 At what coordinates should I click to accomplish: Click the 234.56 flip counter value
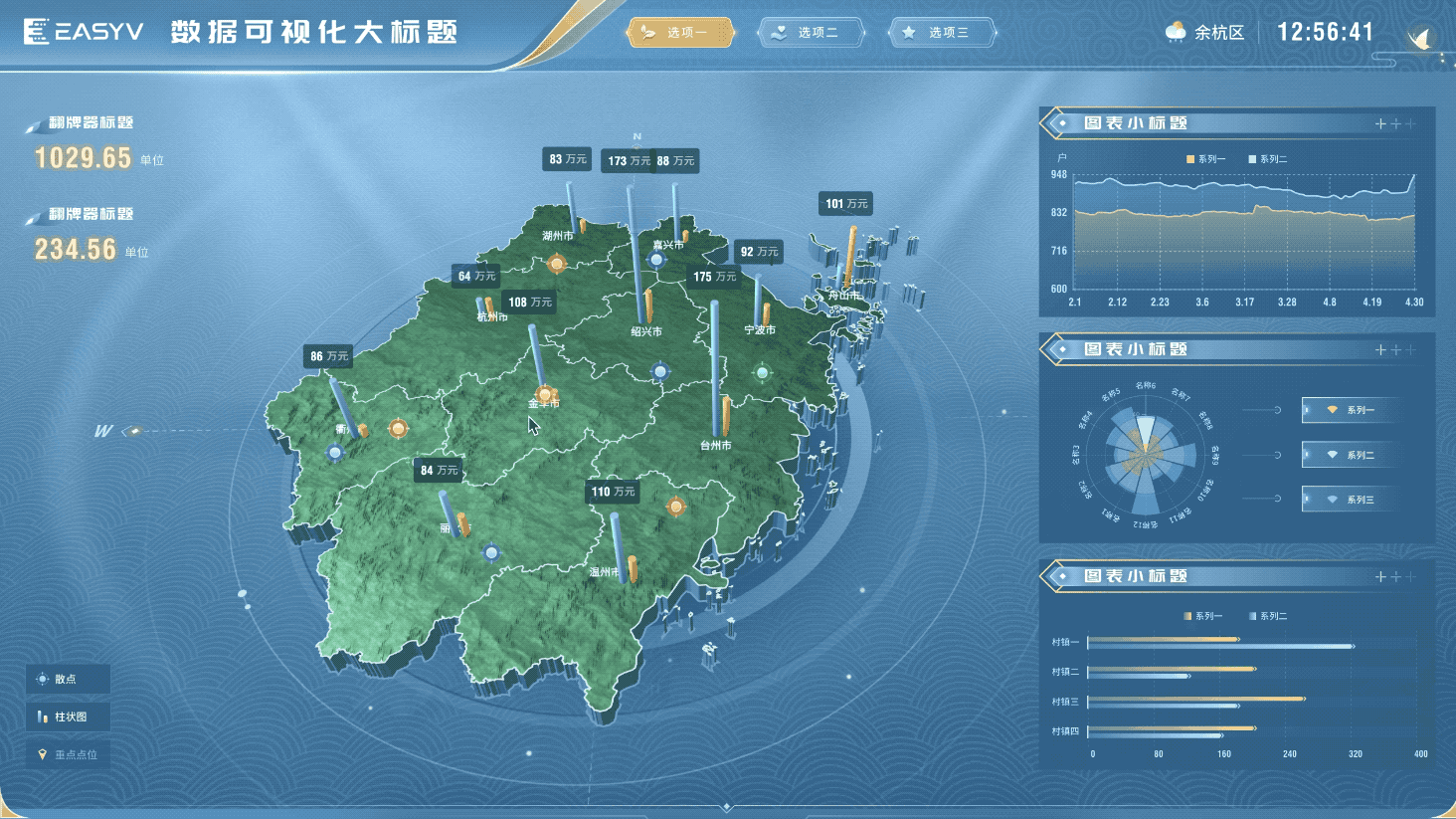76,250
